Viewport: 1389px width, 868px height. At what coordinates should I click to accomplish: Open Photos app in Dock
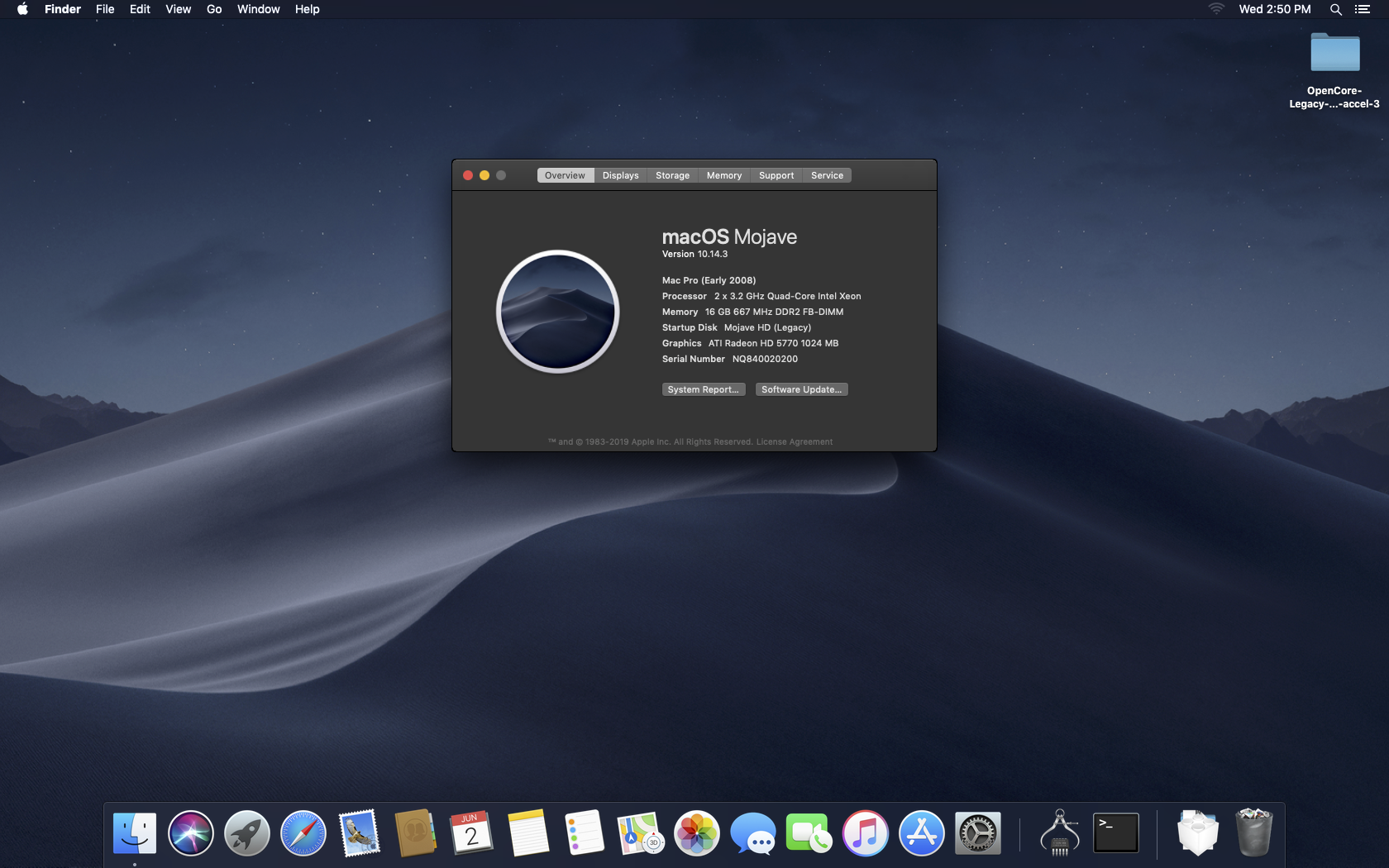point(697,833)
